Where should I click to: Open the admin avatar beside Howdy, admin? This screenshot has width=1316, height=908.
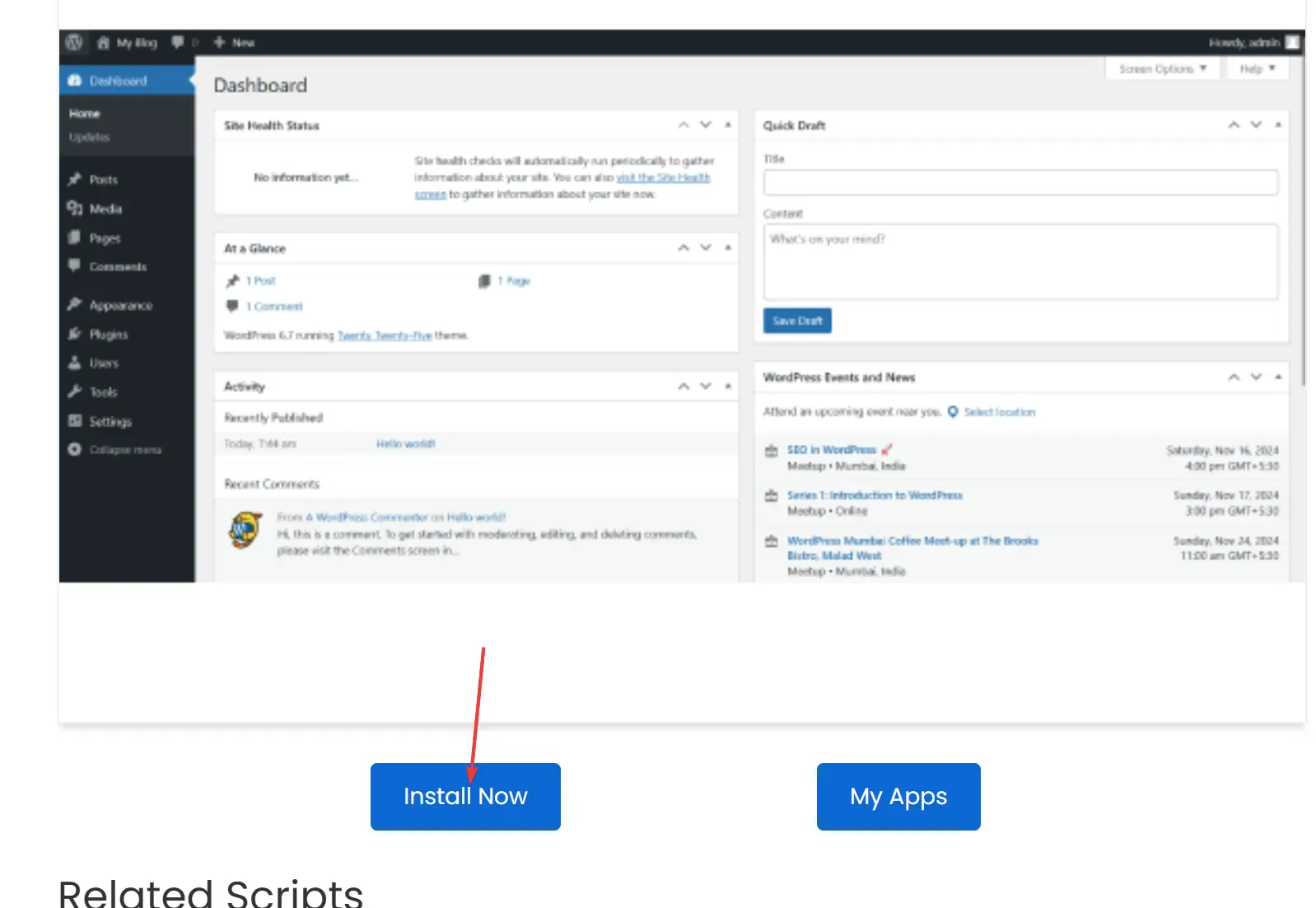[1292, 42]
